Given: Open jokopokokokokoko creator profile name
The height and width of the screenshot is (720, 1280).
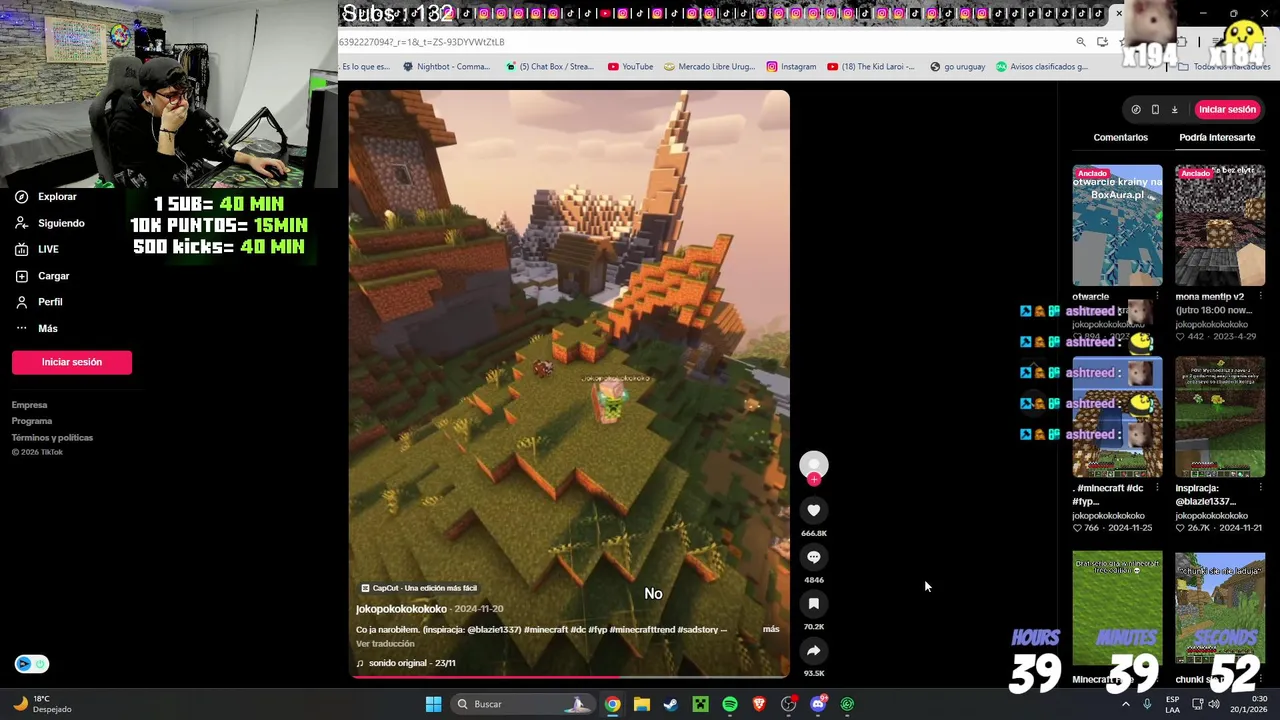Looking at the screenshot, I should pyautogui.click(x=401, y=609).
